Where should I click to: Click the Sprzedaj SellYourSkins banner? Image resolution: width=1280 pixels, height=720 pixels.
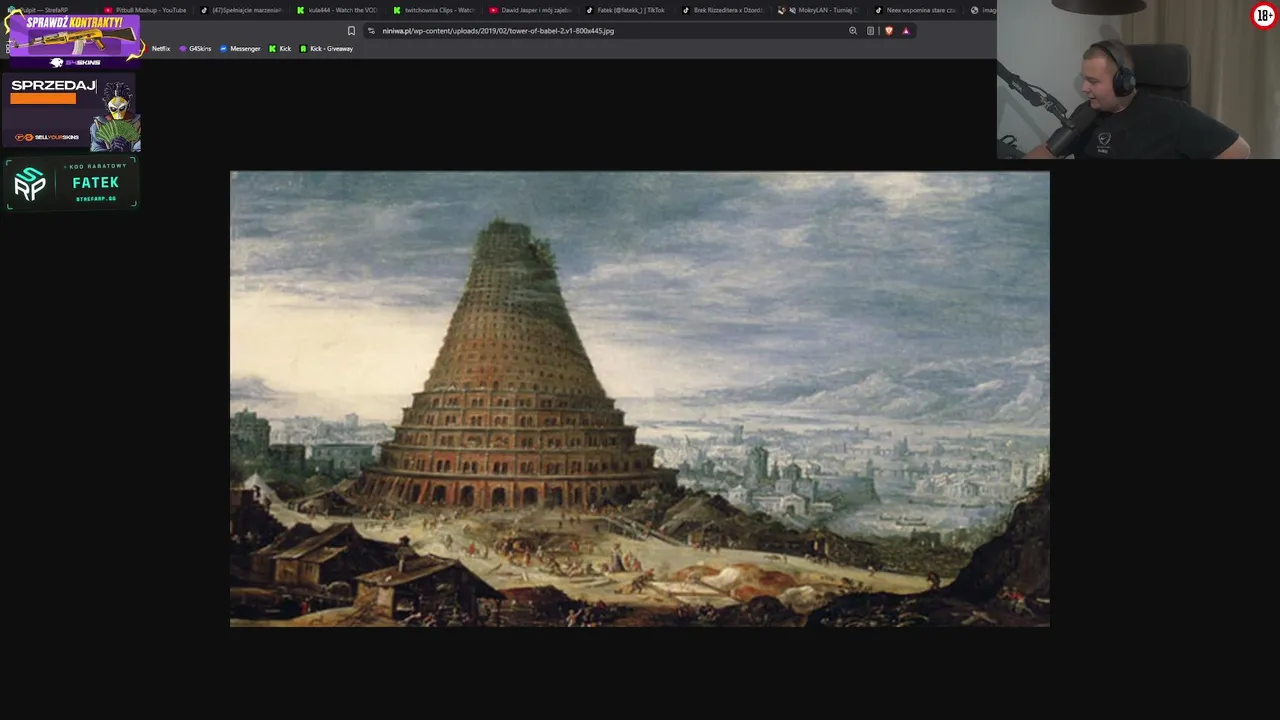(72, 112)
